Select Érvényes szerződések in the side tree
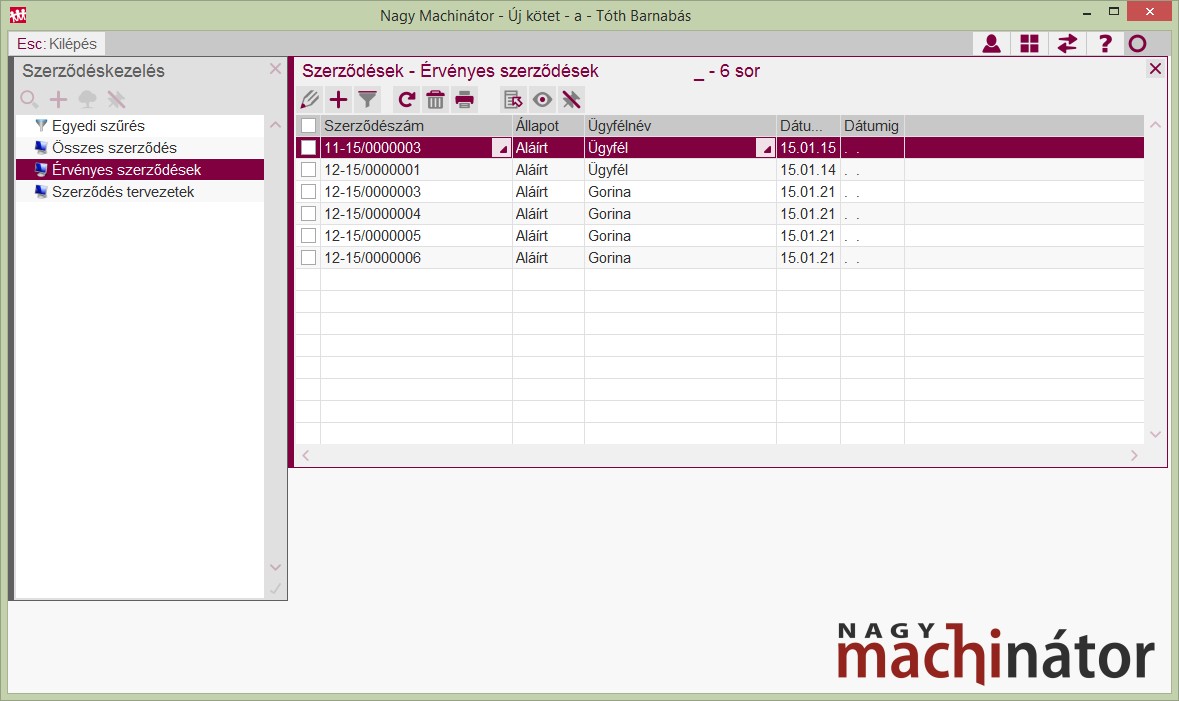The width and height of the screenshot is (1179, 701). pyautogui.click(x=140, y=170)
